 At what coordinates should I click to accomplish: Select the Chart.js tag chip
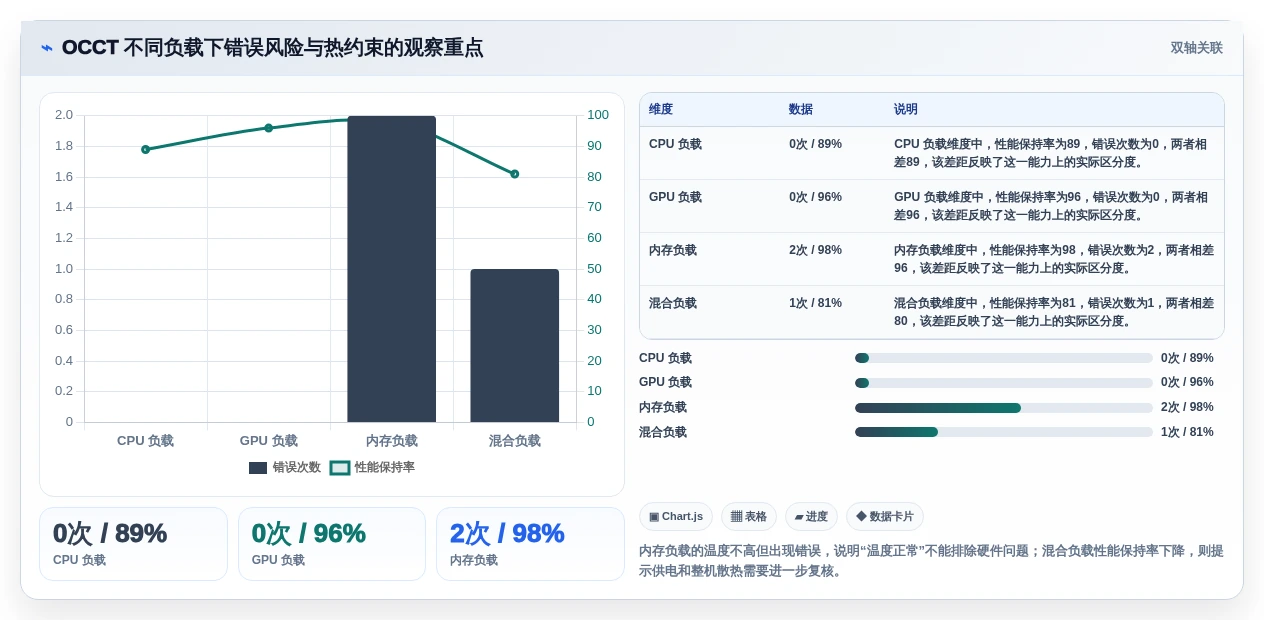pyautogui.click(x=676, y=517)
